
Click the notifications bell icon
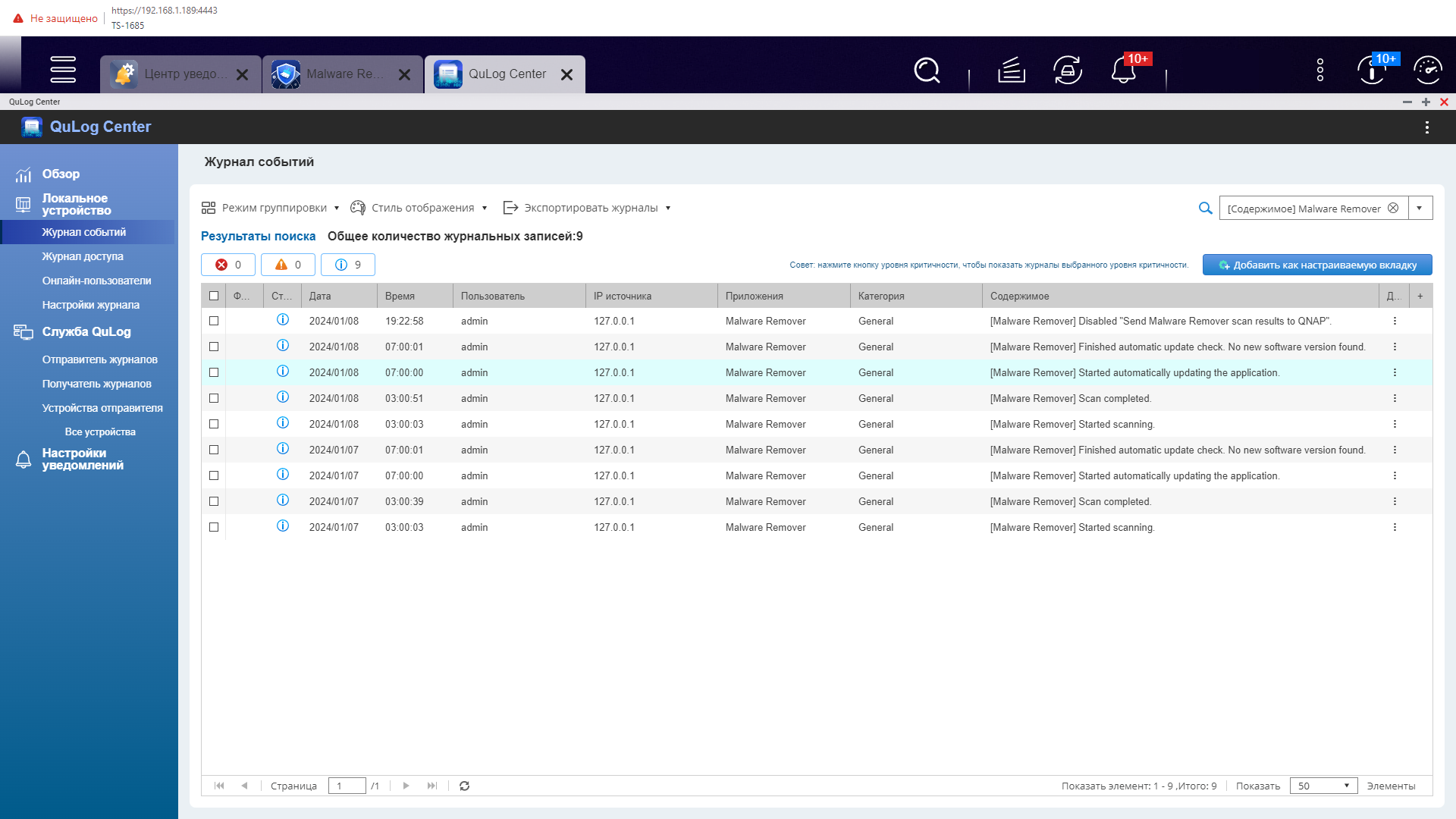(x=1123, y=71)
